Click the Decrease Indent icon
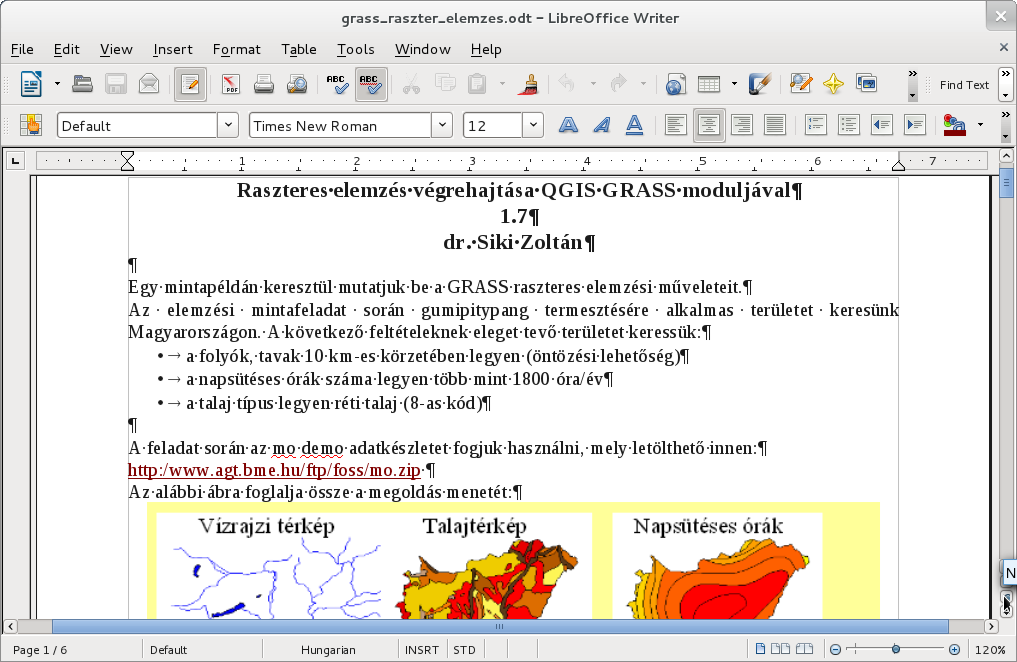 pos(881,124)
